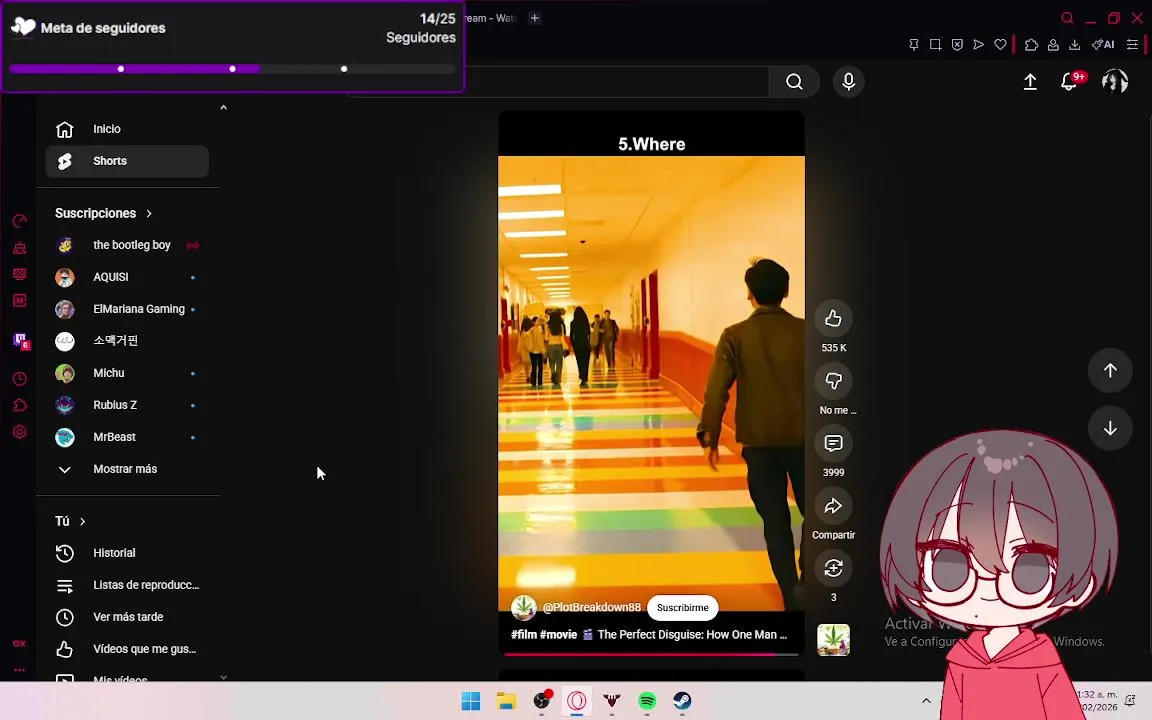Show hidden system tray icons chevron
Screen dimensions: 1152x720
click(926, 700)
